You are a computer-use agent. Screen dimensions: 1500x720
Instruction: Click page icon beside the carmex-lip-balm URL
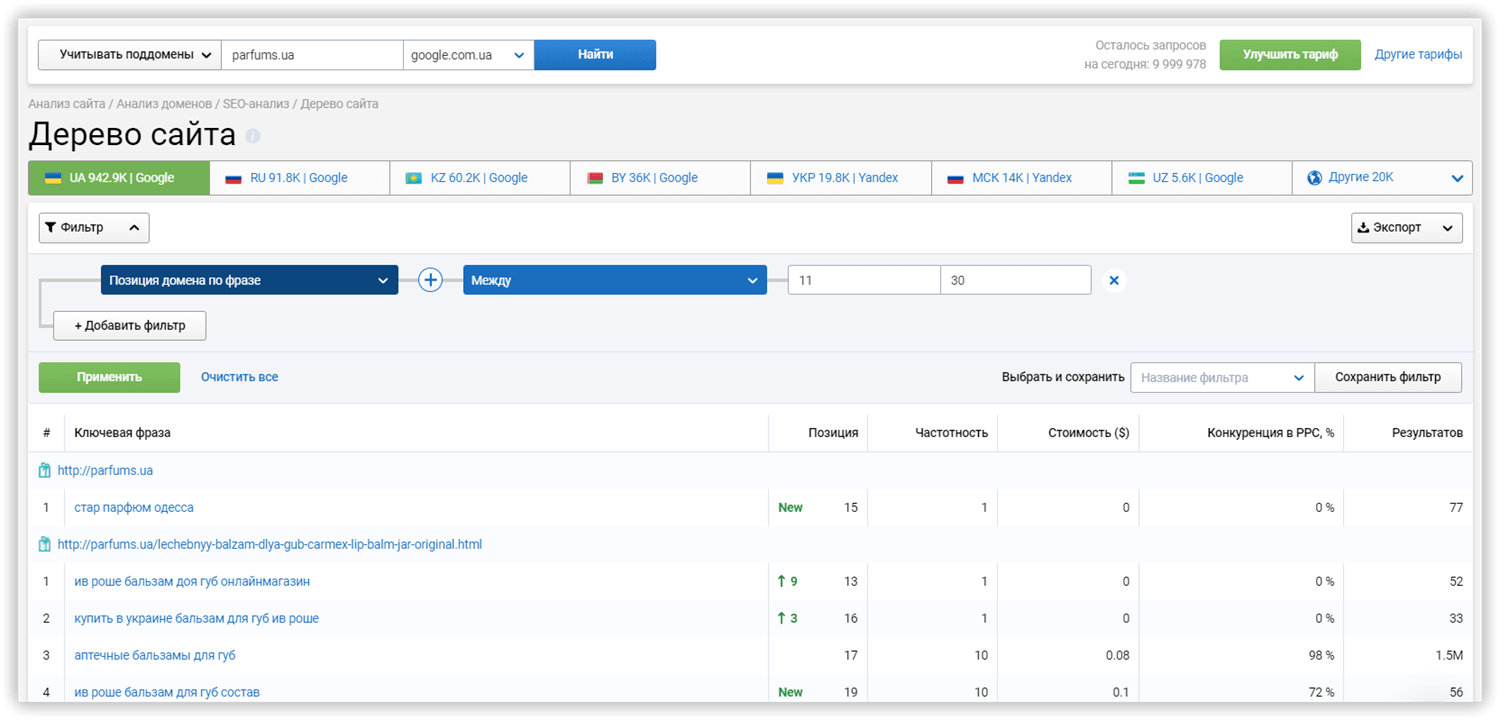[44, 544]
